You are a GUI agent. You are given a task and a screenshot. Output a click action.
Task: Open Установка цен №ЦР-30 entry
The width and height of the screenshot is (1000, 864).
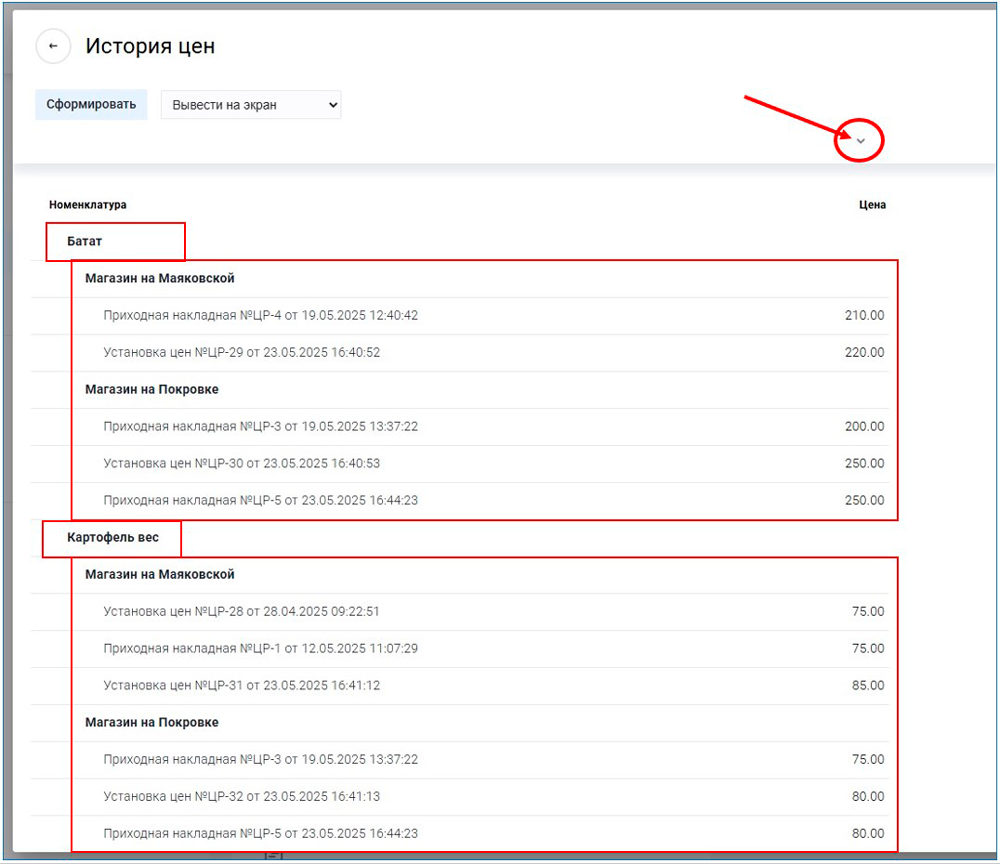[x=241, y=464]
